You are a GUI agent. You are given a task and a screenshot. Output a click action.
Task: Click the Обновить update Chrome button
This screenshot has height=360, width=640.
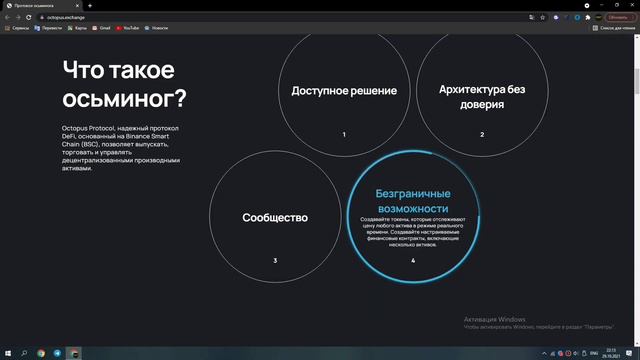click(620, 18)
